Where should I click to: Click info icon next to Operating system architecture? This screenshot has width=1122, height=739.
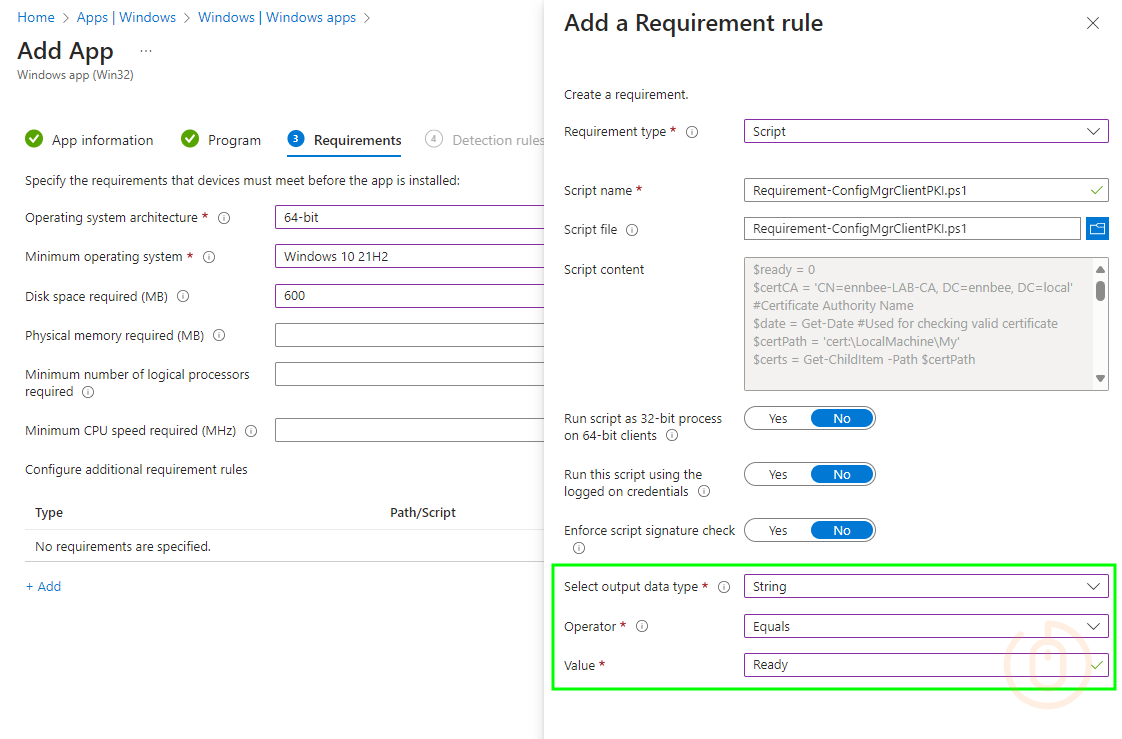(224, 218)
